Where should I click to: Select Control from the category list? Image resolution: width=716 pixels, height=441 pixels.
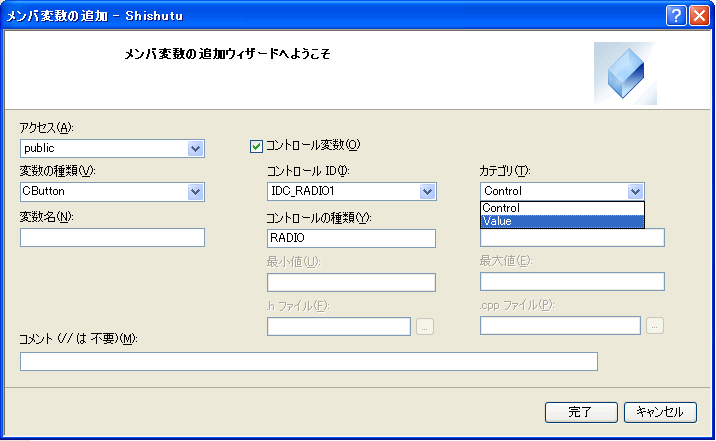point(561,208)
